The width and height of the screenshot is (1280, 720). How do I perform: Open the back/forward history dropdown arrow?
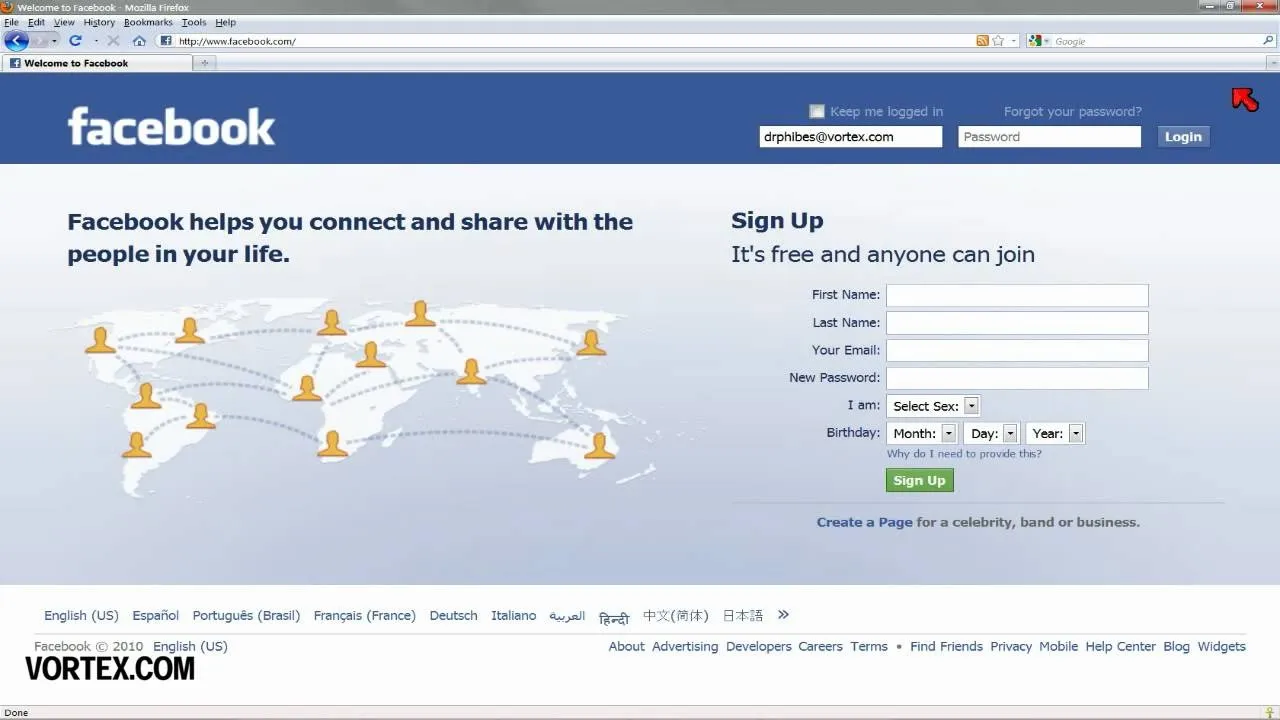pyautogui.click(x=54, y=41)
